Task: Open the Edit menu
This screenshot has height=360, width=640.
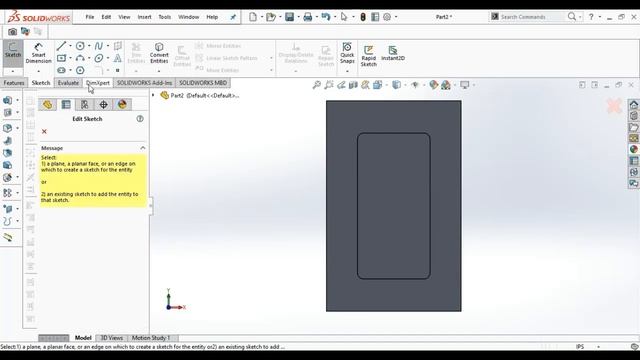Action: tap(106, 17)
